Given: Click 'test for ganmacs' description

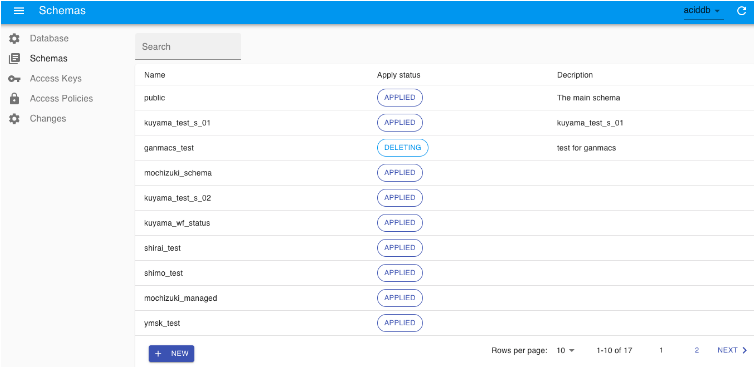Looking at the screenshot, I should point(586,148).
